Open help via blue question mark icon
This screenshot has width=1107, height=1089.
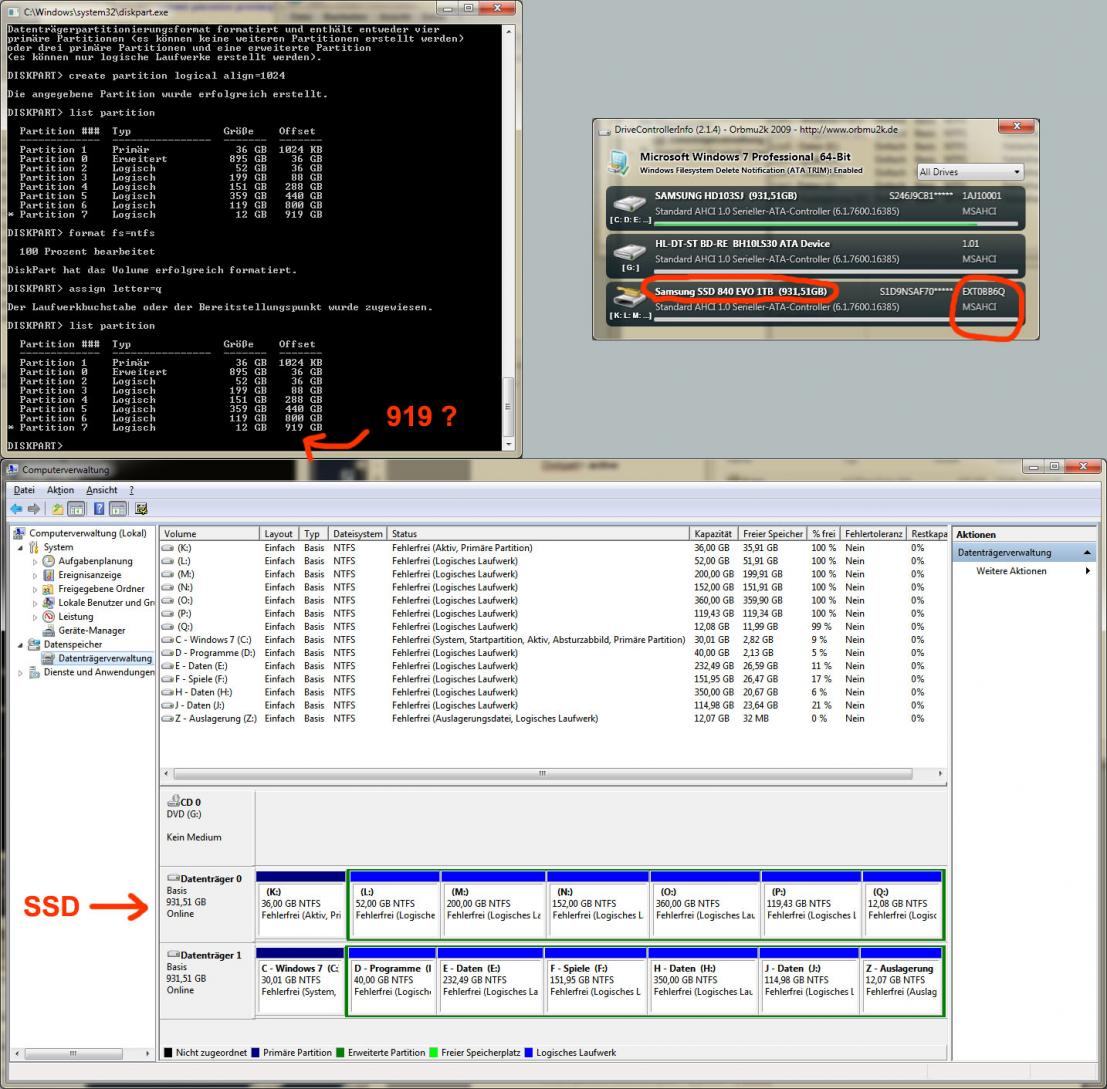(99, 509)
